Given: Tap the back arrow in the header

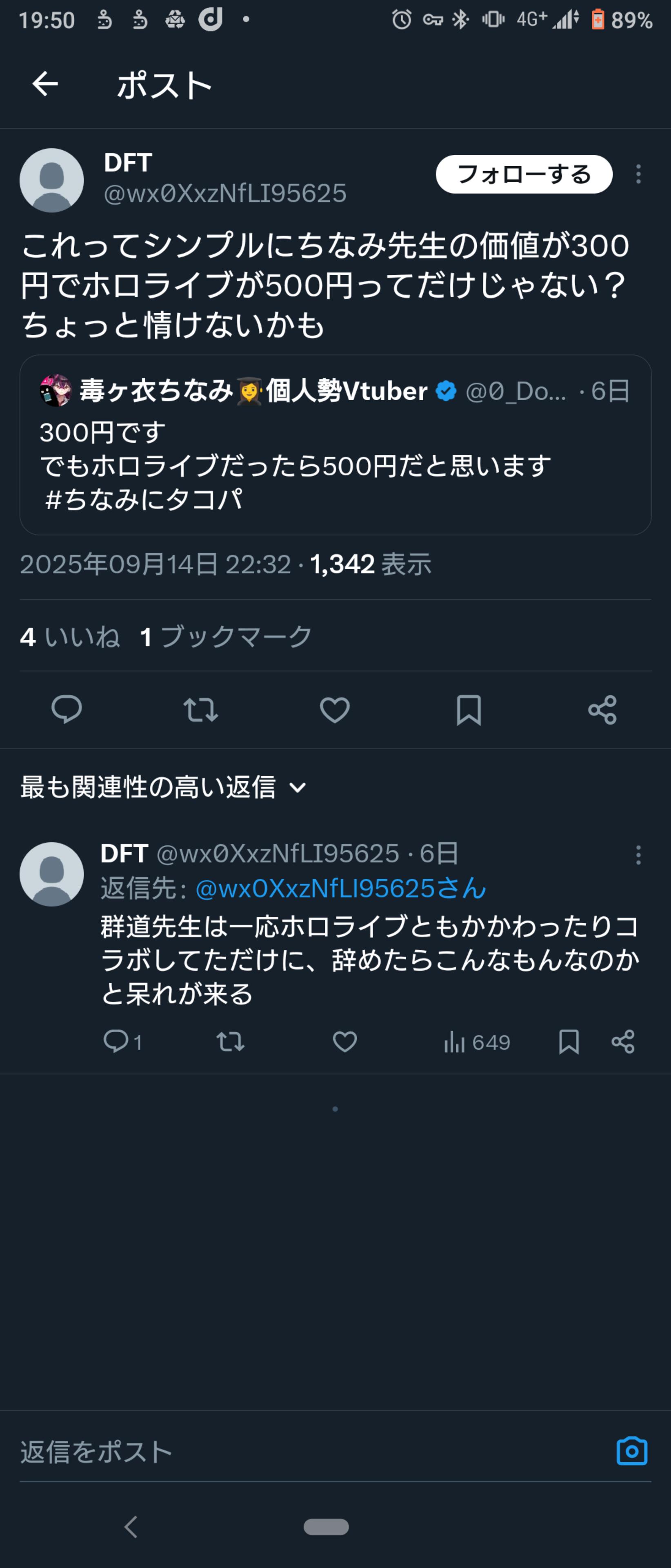Looking at the screenshot, I should (45, 84).
